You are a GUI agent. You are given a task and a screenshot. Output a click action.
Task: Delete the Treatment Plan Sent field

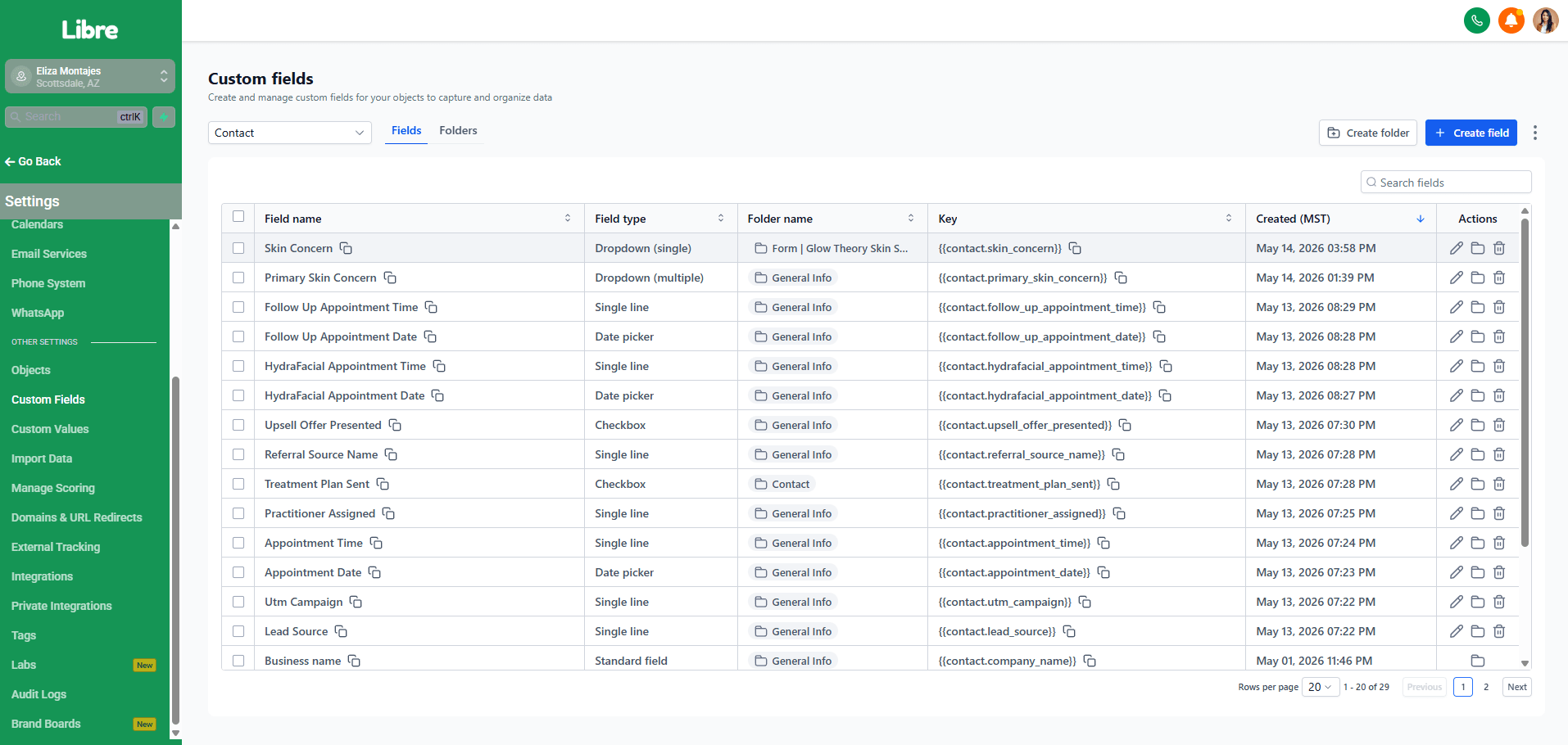pyautogui.click(x=1498, y=484)
